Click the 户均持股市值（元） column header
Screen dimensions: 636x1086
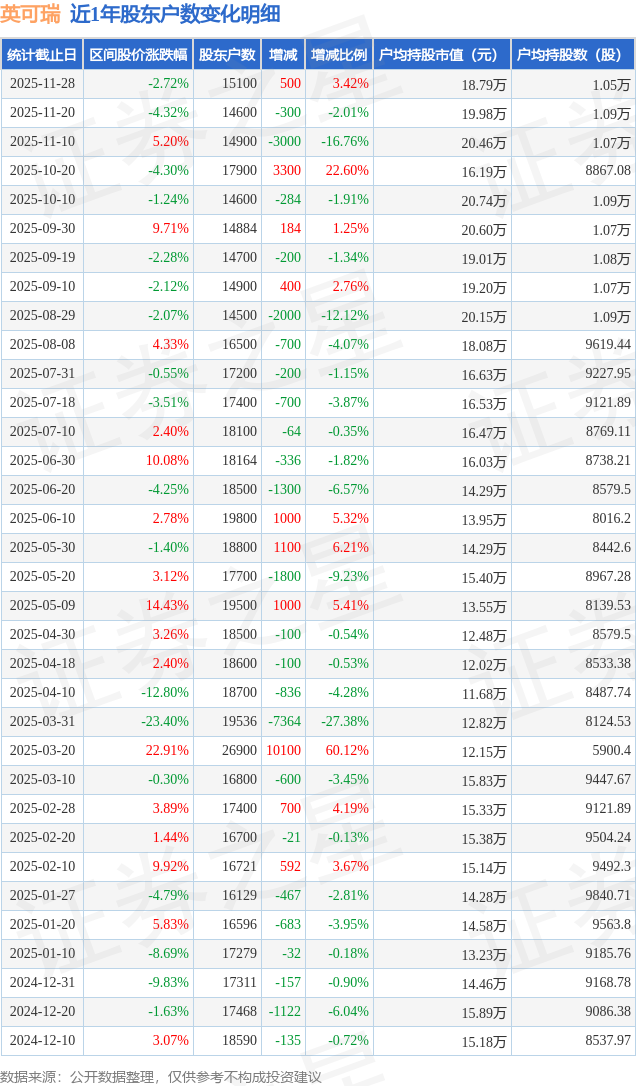pos(441,55)
